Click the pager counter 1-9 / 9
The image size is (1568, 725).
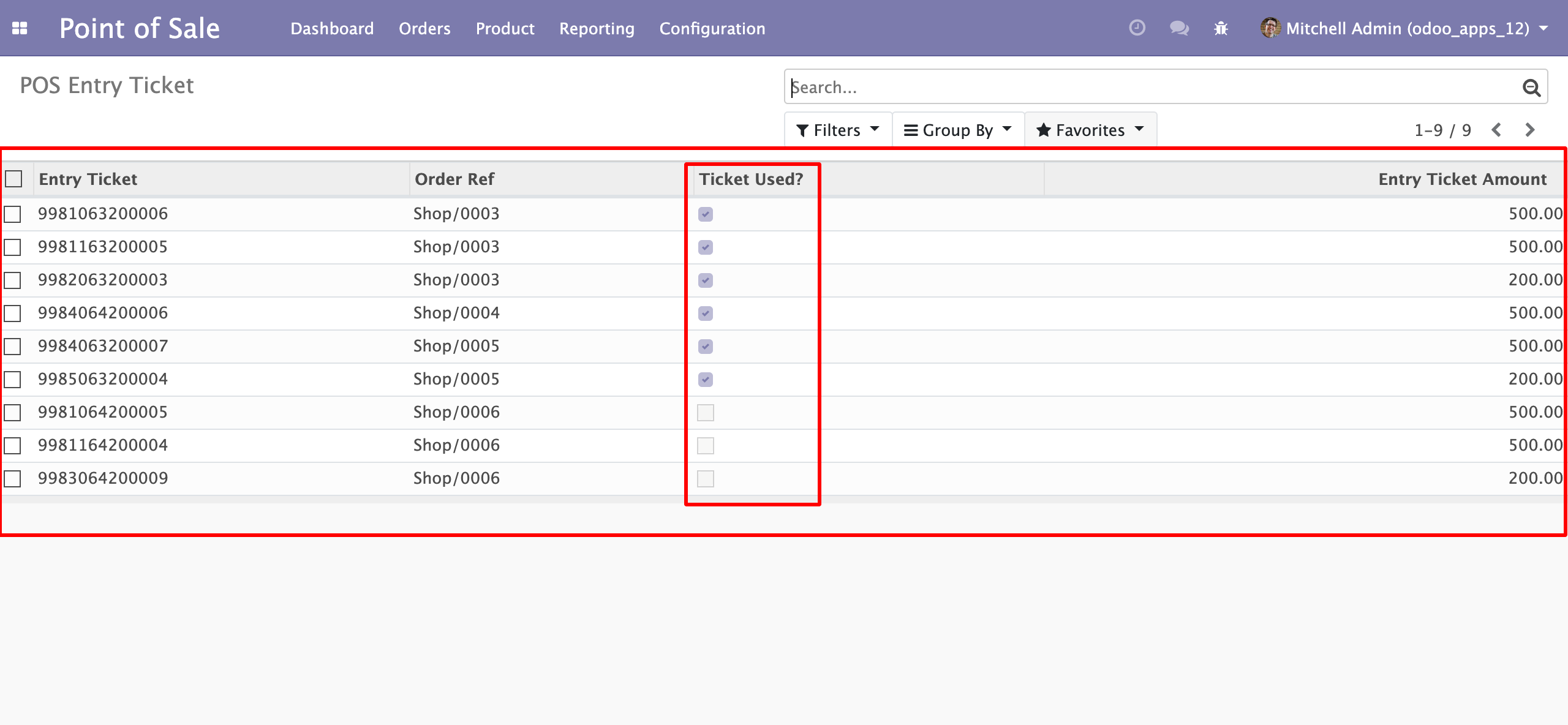point(1442,130)
